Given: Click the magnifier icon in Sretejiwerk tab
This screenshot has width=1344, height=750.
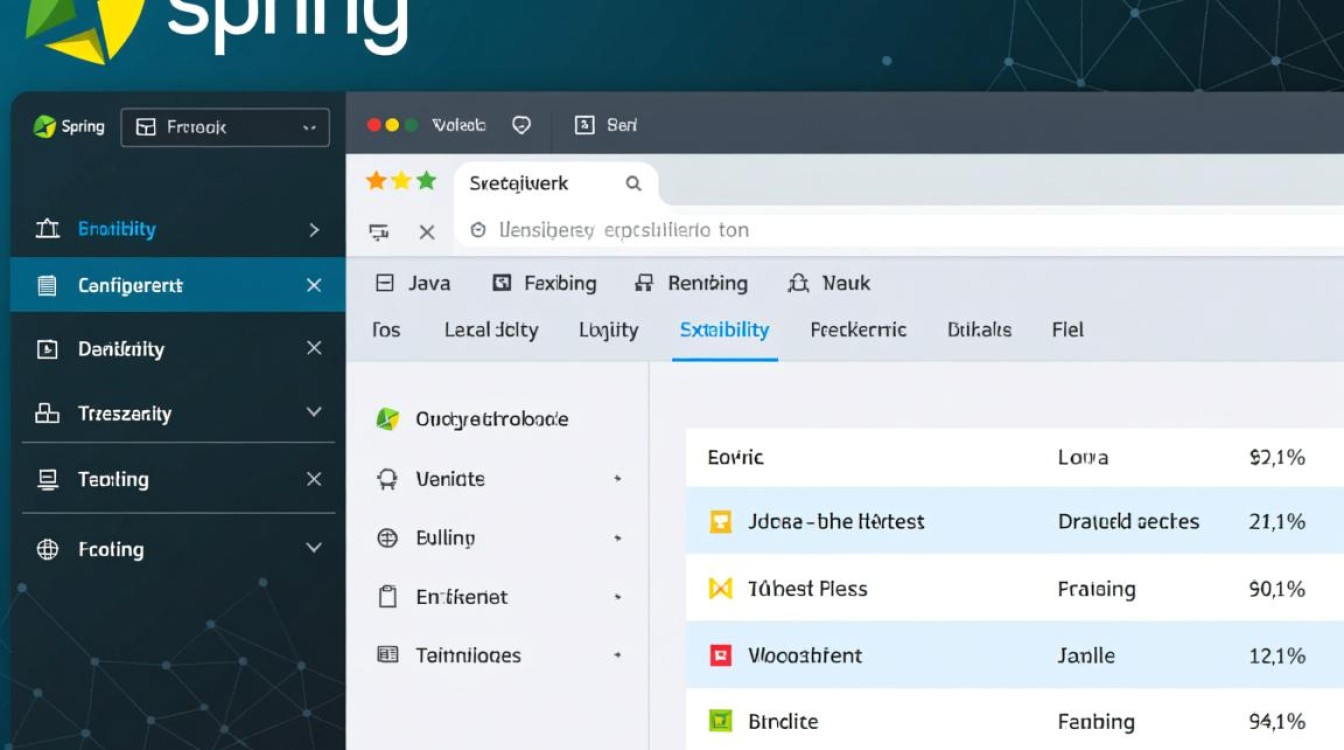Looking at the screenshot, I should (x=633, y=183).
